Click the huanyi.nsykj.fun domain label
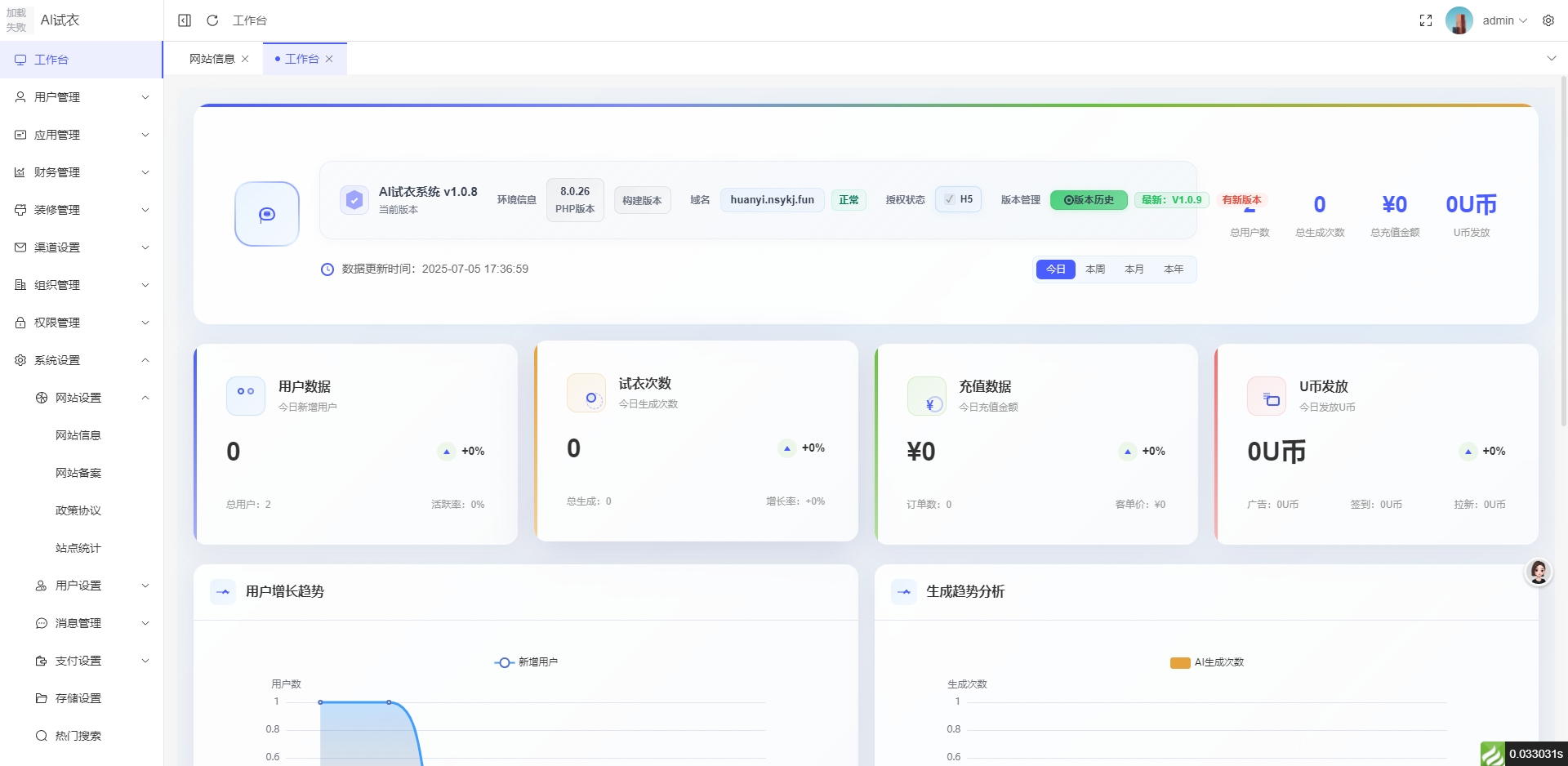The height and width of the screenshot is (766, 1568). click(772, 200)
